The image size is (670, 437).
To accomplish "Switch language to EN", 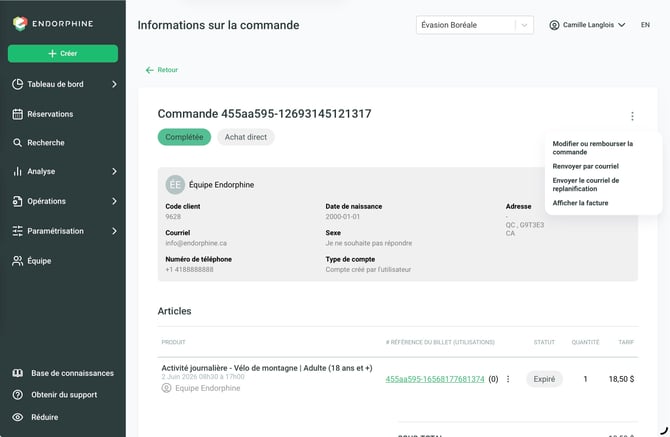I will pos(645,25).
